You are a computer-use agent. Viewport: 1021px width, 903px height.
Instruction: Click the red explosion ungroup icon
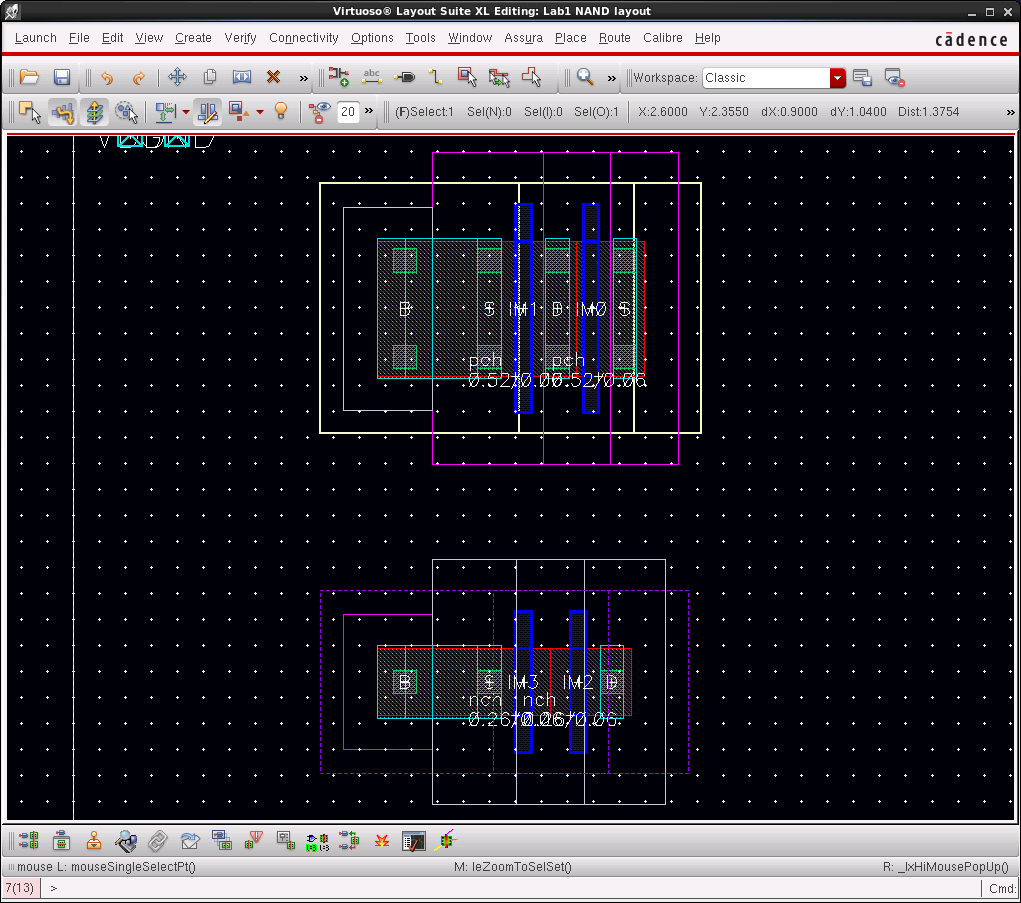382,841
